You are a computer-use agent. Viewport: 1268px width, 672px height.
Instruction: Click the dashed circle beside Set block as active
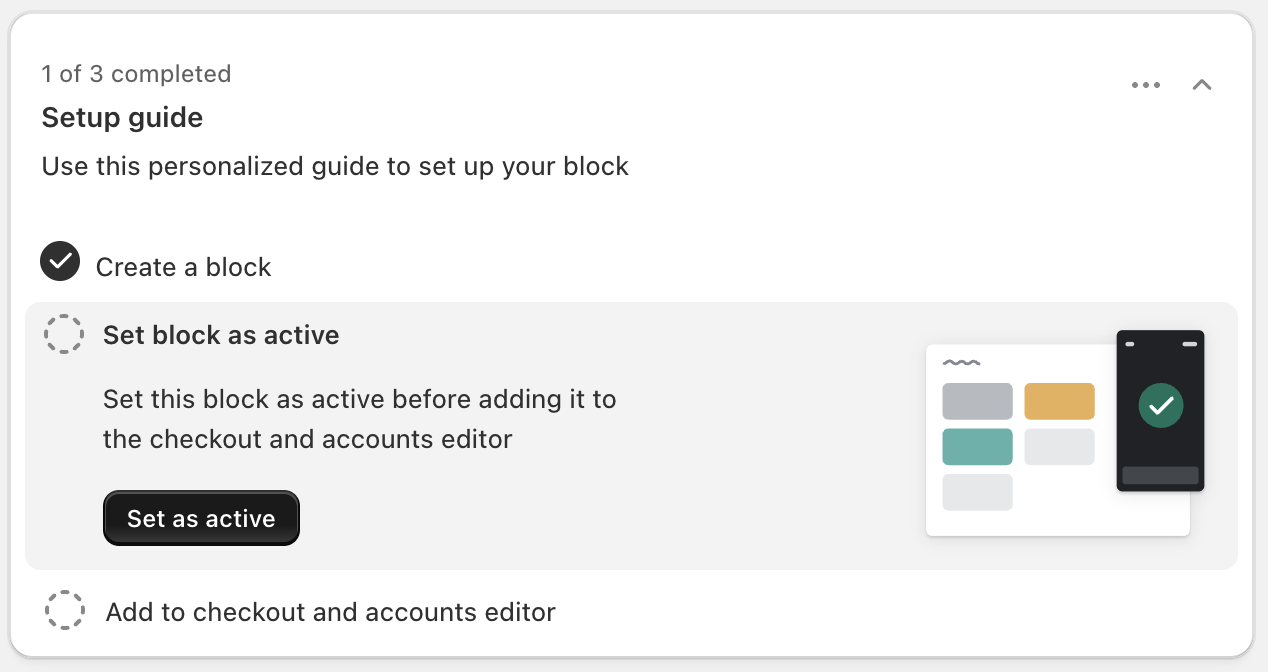coord(64,334)
